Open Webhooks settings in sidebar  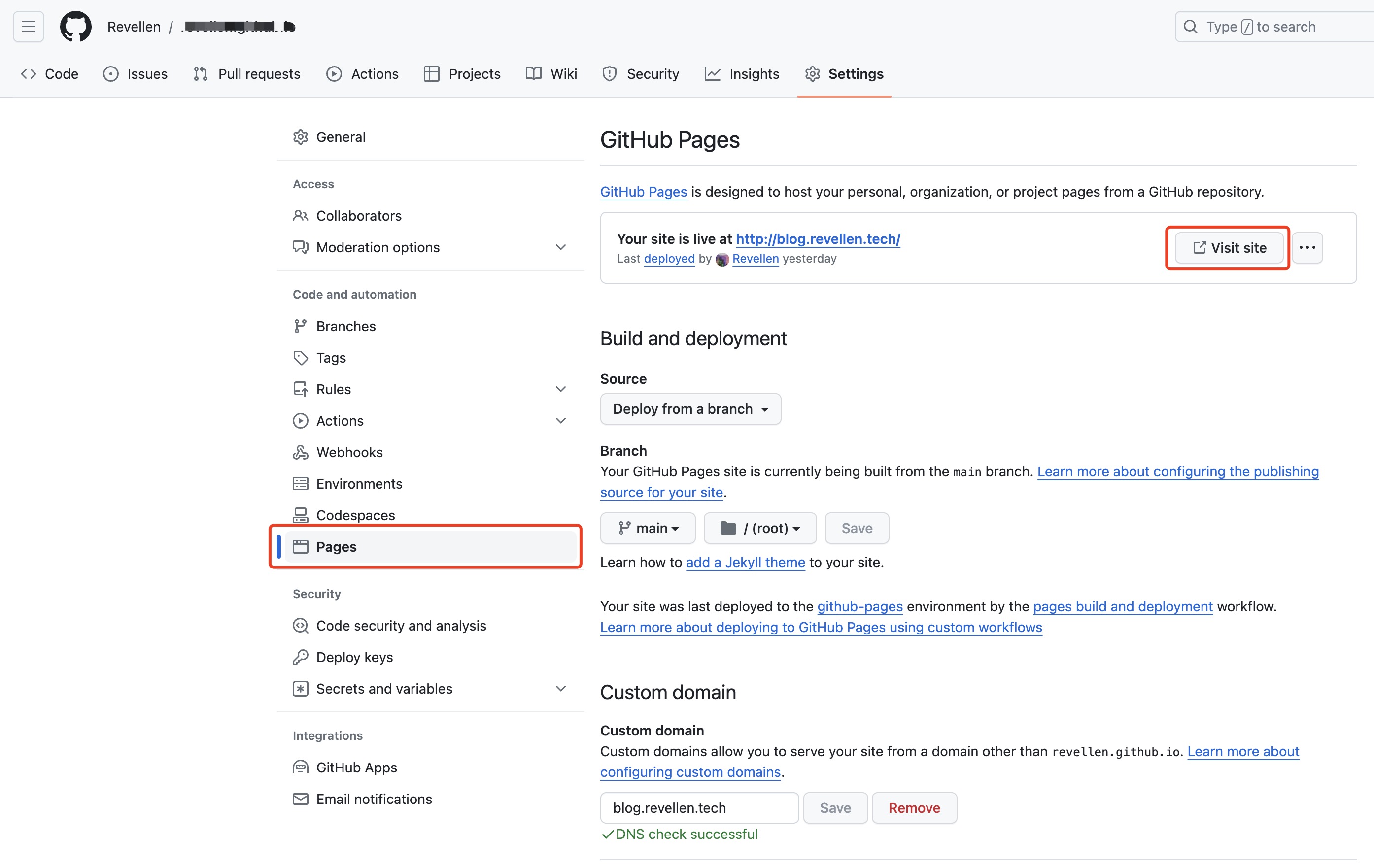[349, 452]
